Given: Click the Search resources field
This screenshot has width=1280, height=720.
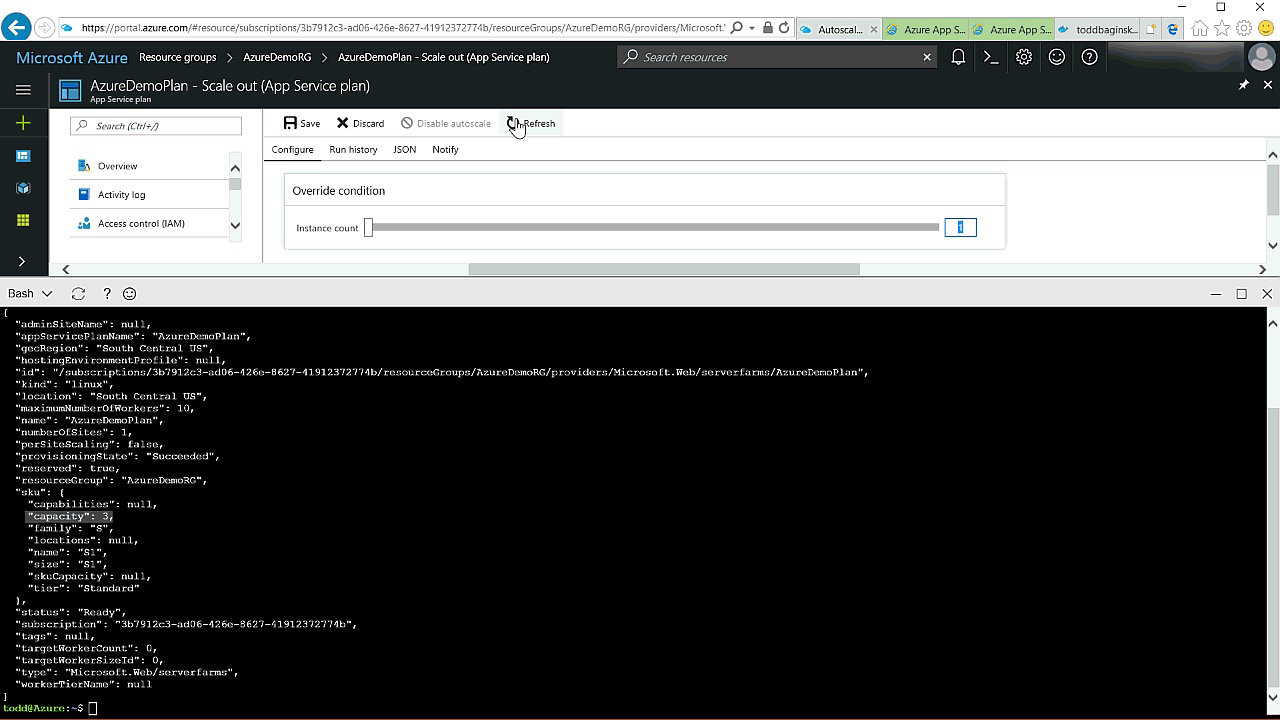Looking at the screenshot, I should pyautogui.click(x=777, y=57).
